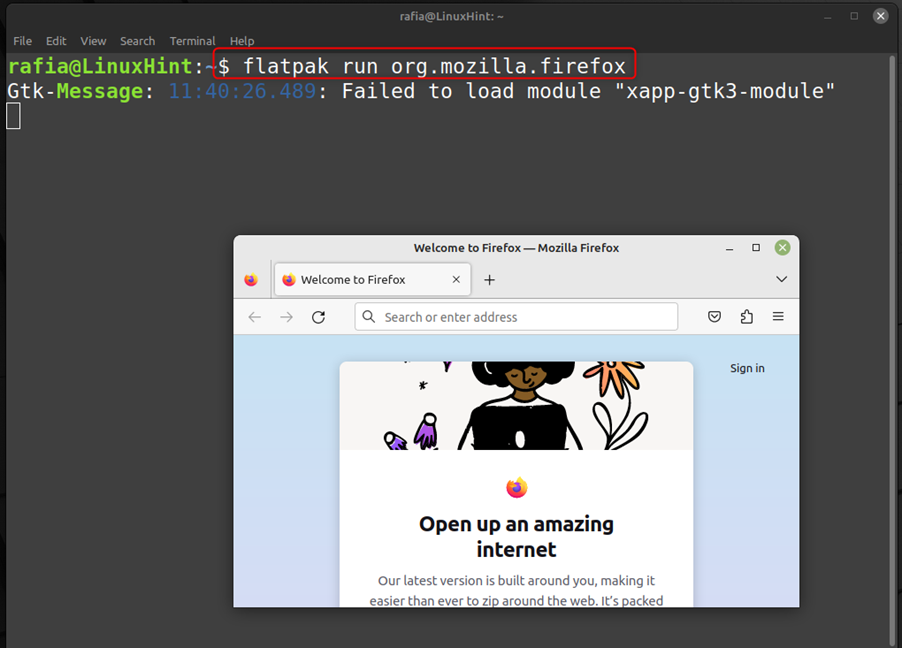
Task: Click the Search or enter address field
Action: point(516,317)
